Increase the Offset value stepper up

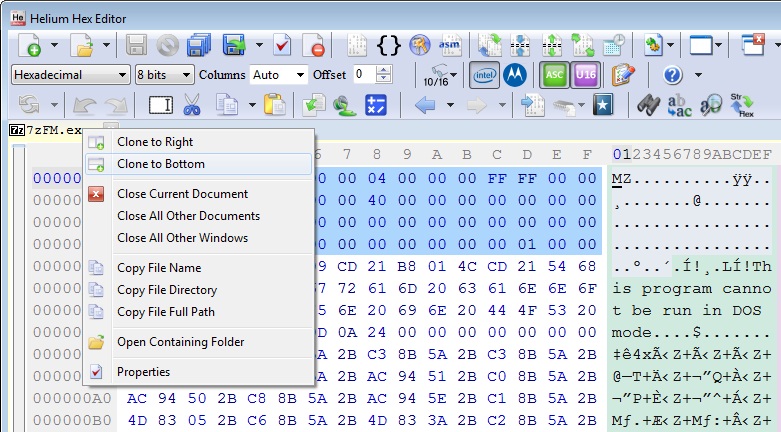(x=384, y=70)
